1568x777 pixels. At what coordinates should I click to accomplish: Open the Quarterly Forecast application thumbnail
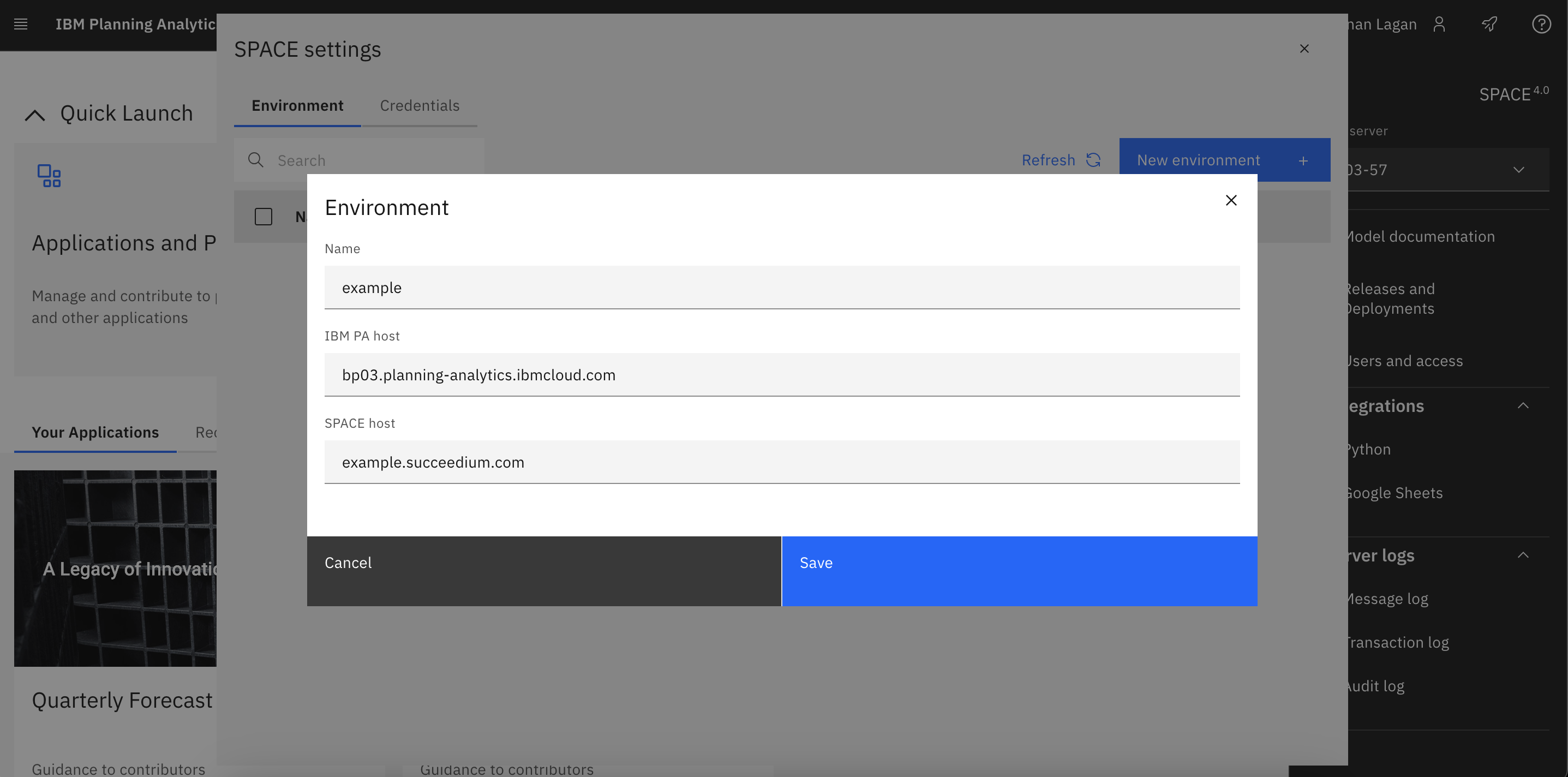click(116, 568)
